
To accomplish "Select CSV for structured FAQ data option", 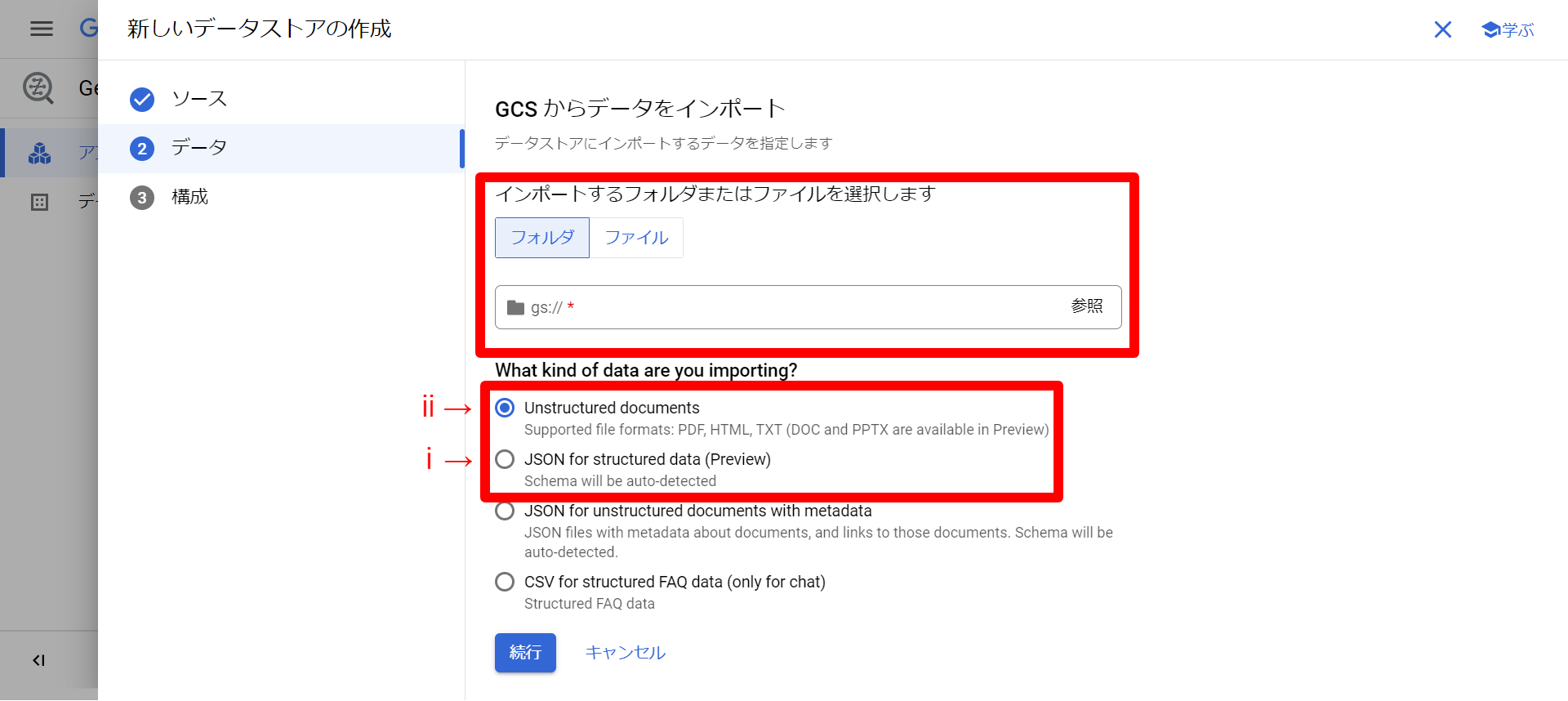I will pyautogui.click(x=506, y=582).
